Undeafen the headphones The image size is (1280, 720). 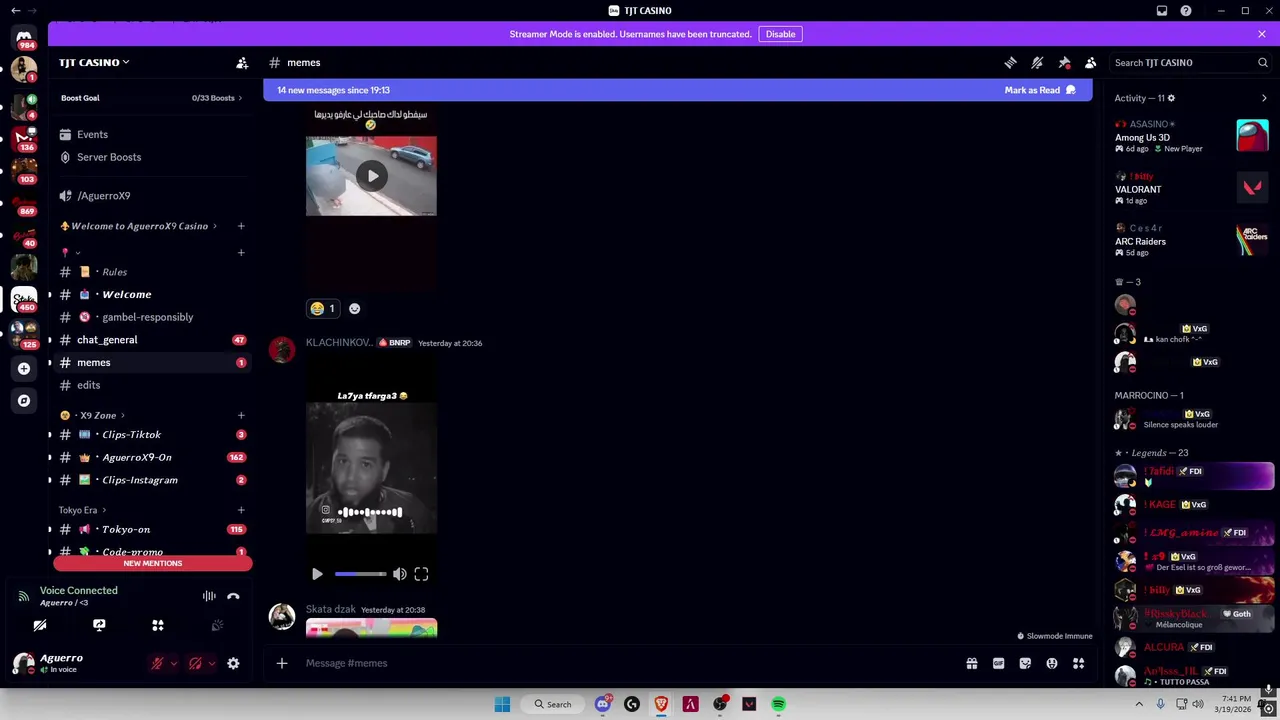195,663
